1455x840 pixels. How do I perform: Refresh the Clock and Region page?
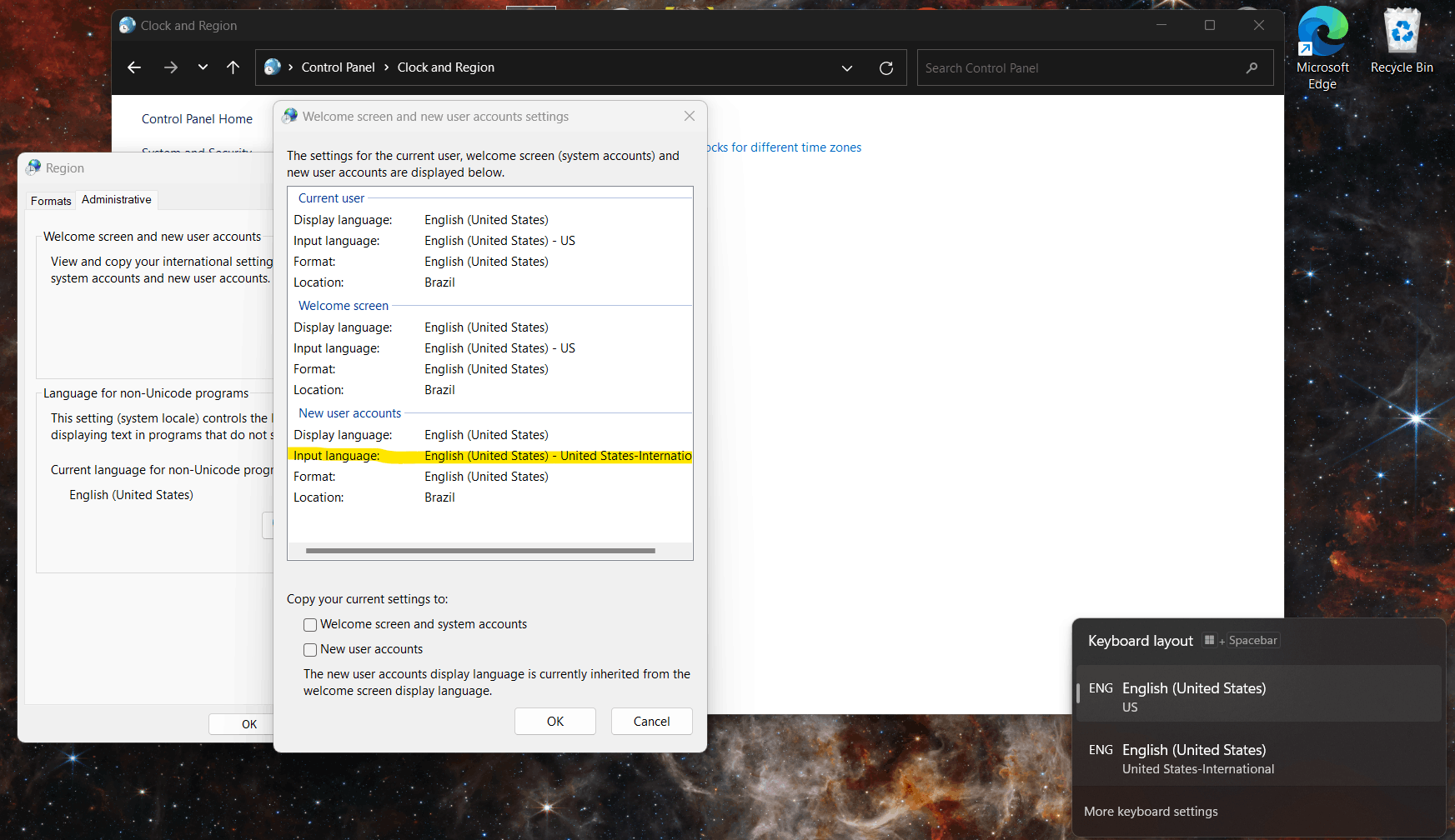[x=886, y=68]
